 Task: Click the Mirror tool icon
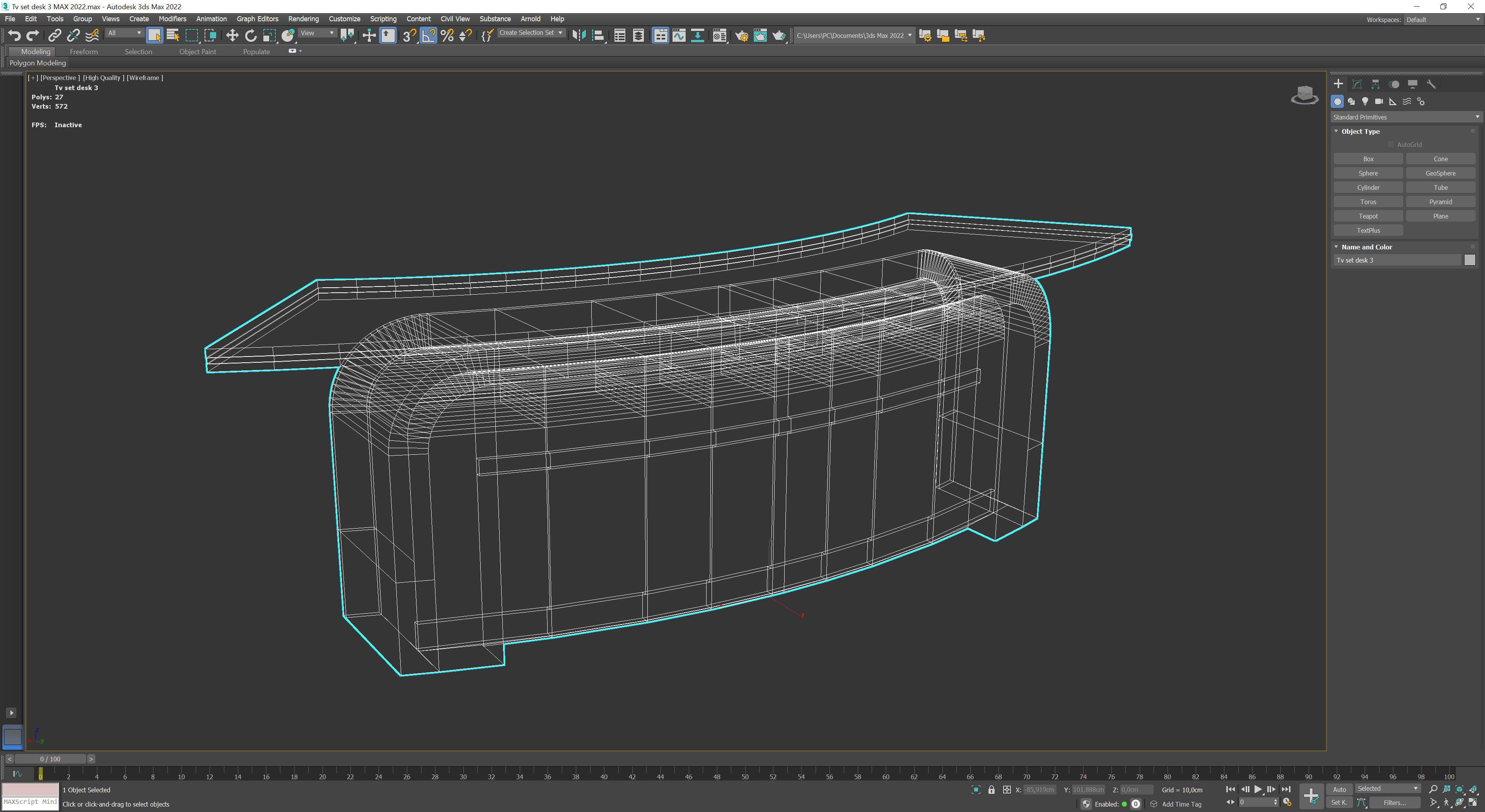pyautogui.click(x=579, y=36)
